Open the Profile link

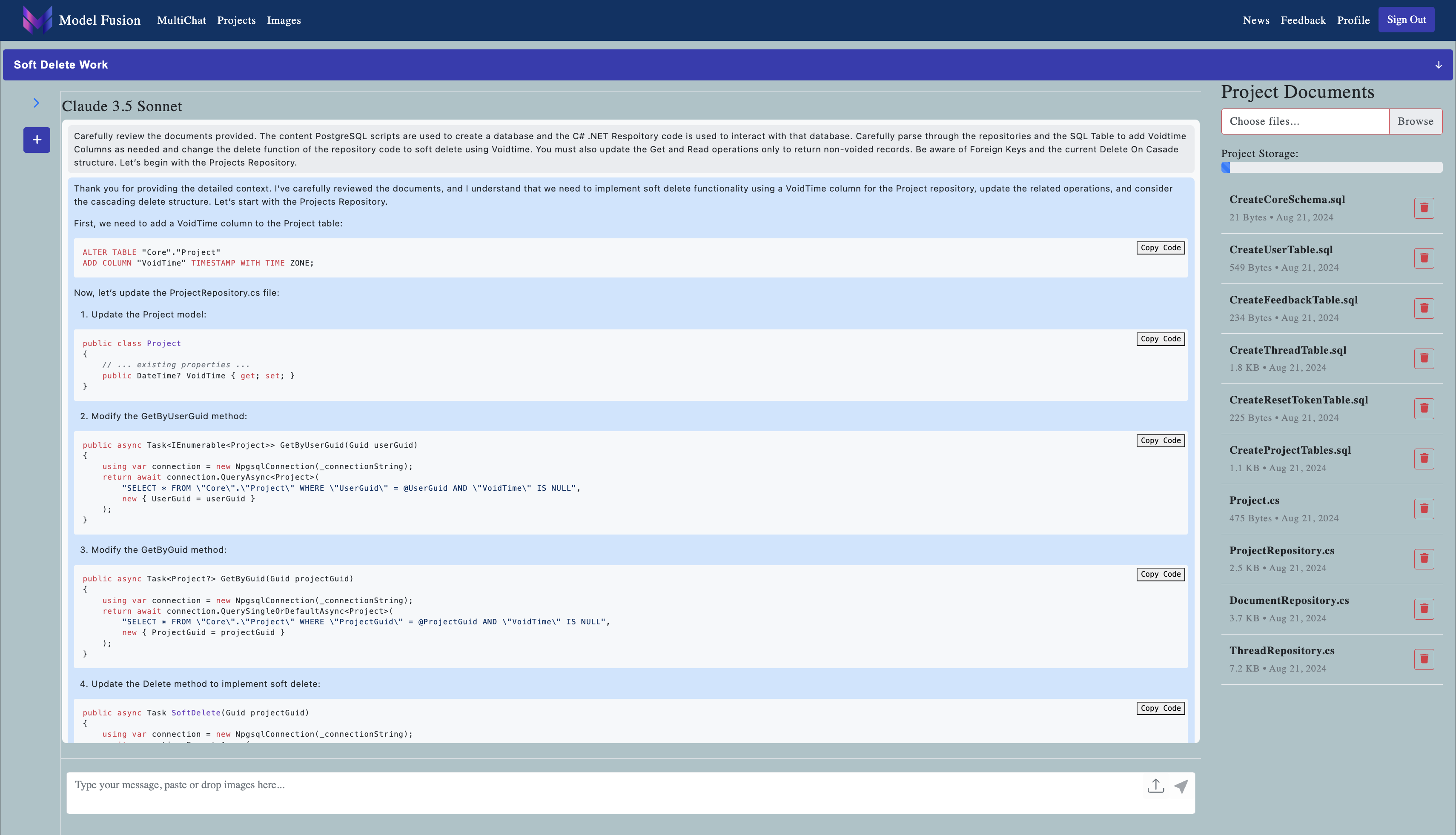coord(1353,20)
